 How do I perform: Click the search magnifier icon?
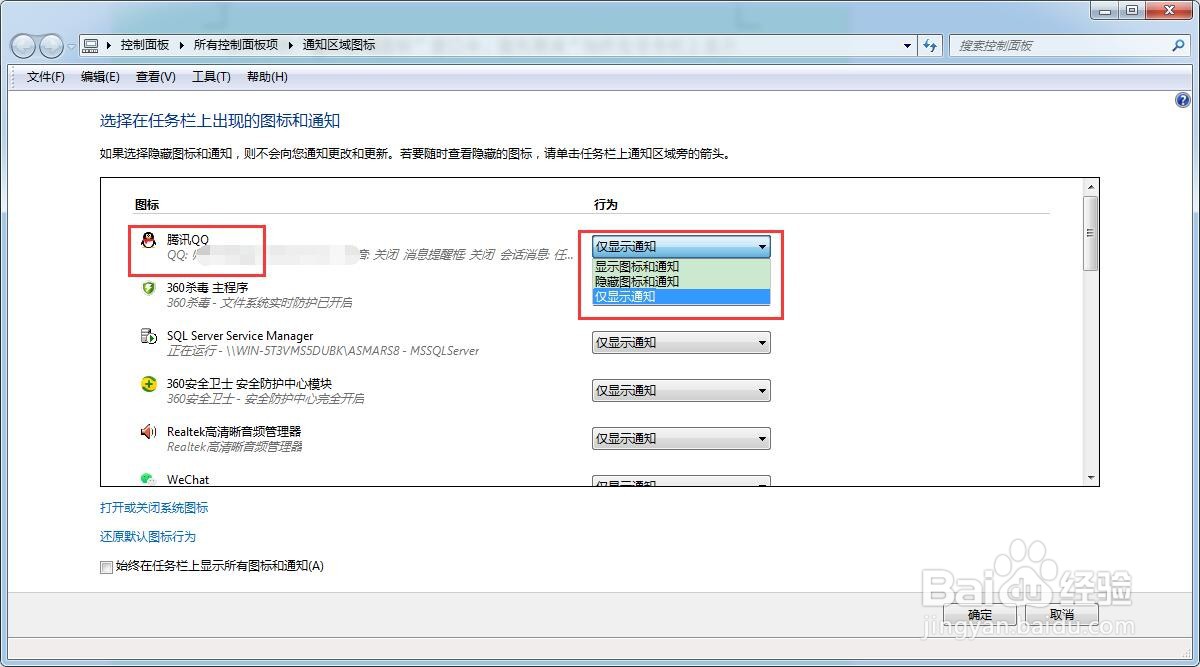pos(1178,45)
